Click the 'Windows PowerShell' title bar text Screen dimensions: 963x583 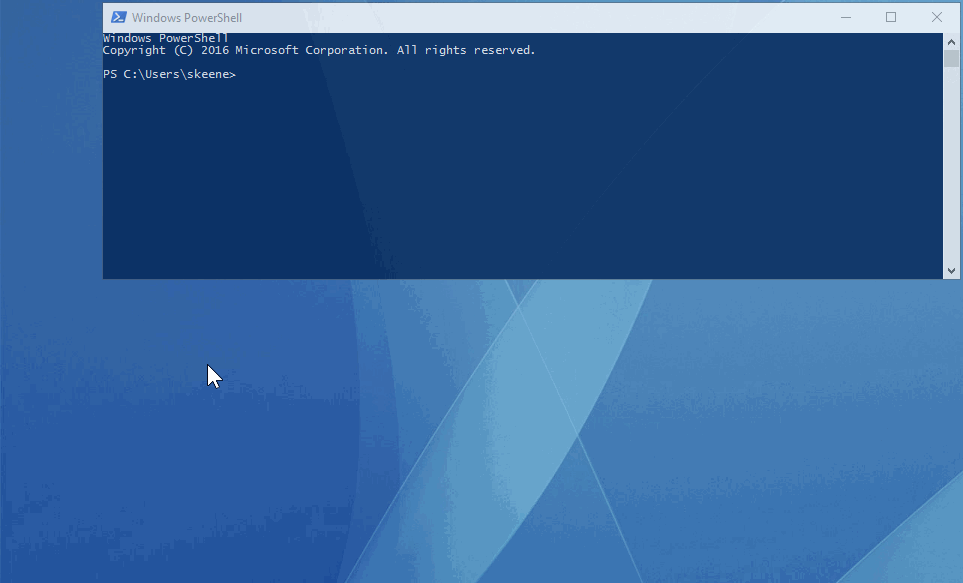(x=187, y=18)
